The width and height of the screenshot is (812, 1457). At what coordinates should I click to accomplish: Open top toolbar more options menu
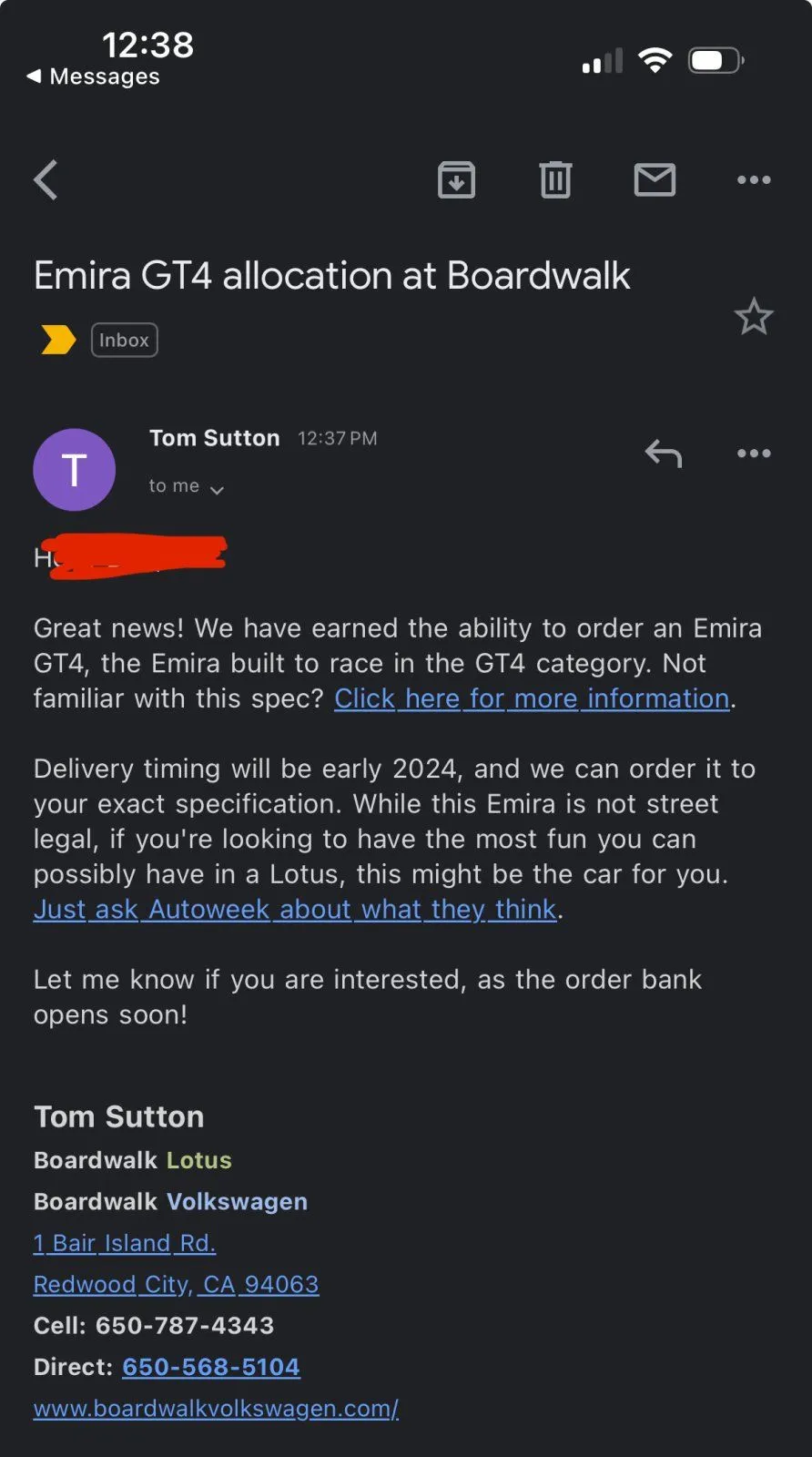click(x=754, y=179)
